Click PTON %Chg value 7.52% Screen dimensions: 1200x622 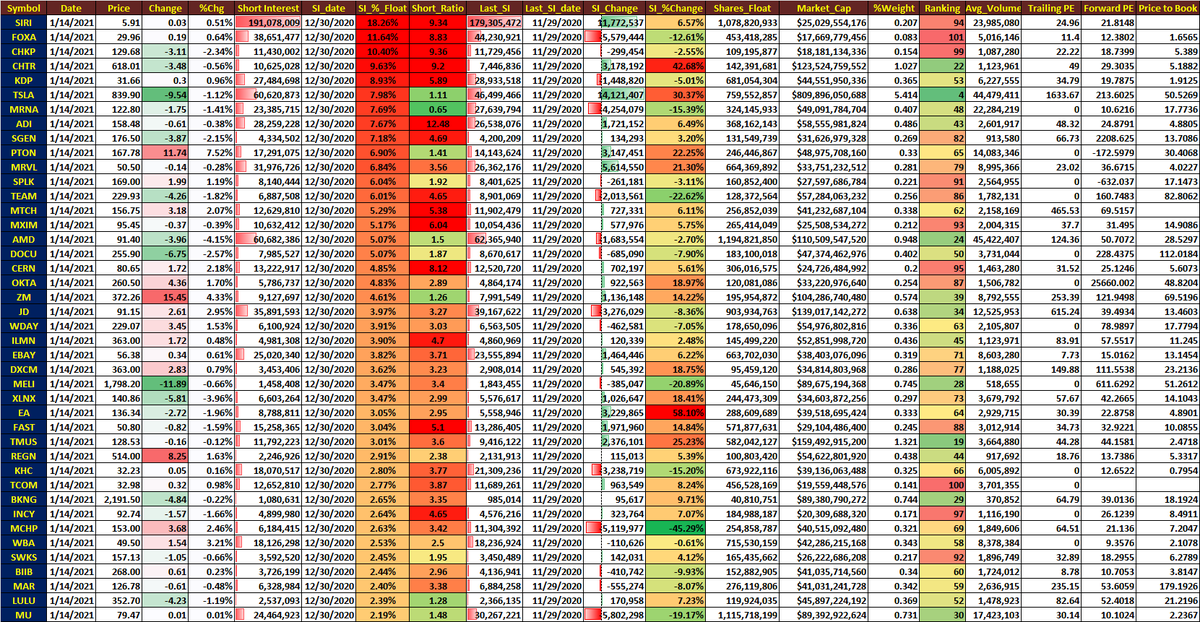[212, 153]
